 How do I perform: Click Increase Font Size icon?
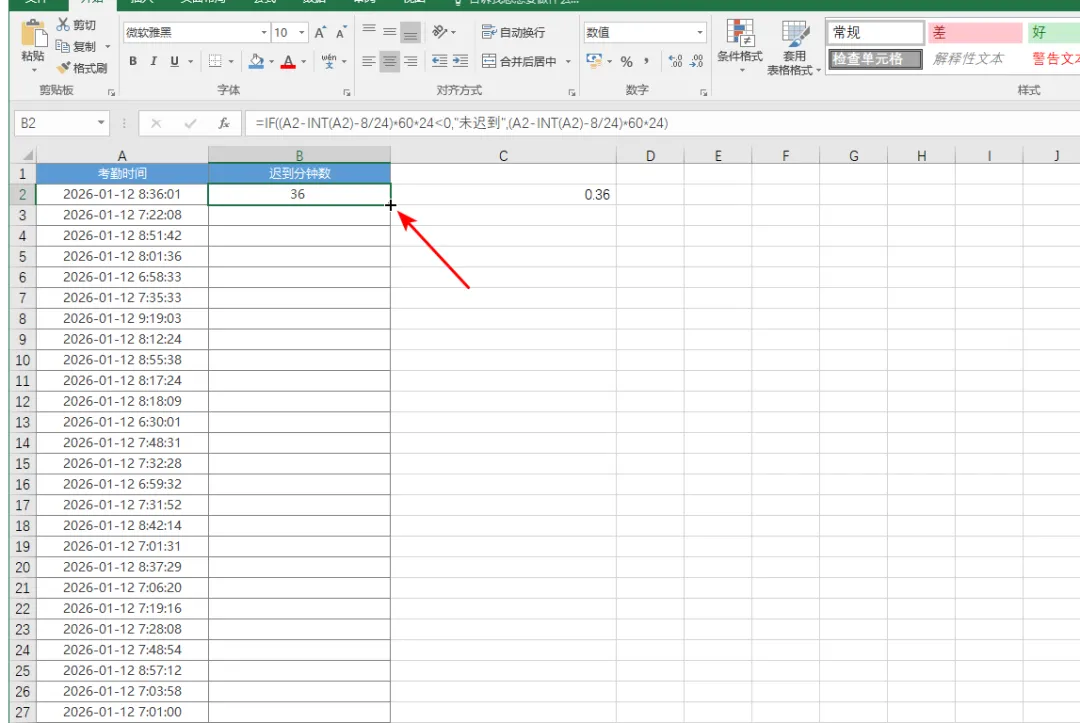point(320,32)
